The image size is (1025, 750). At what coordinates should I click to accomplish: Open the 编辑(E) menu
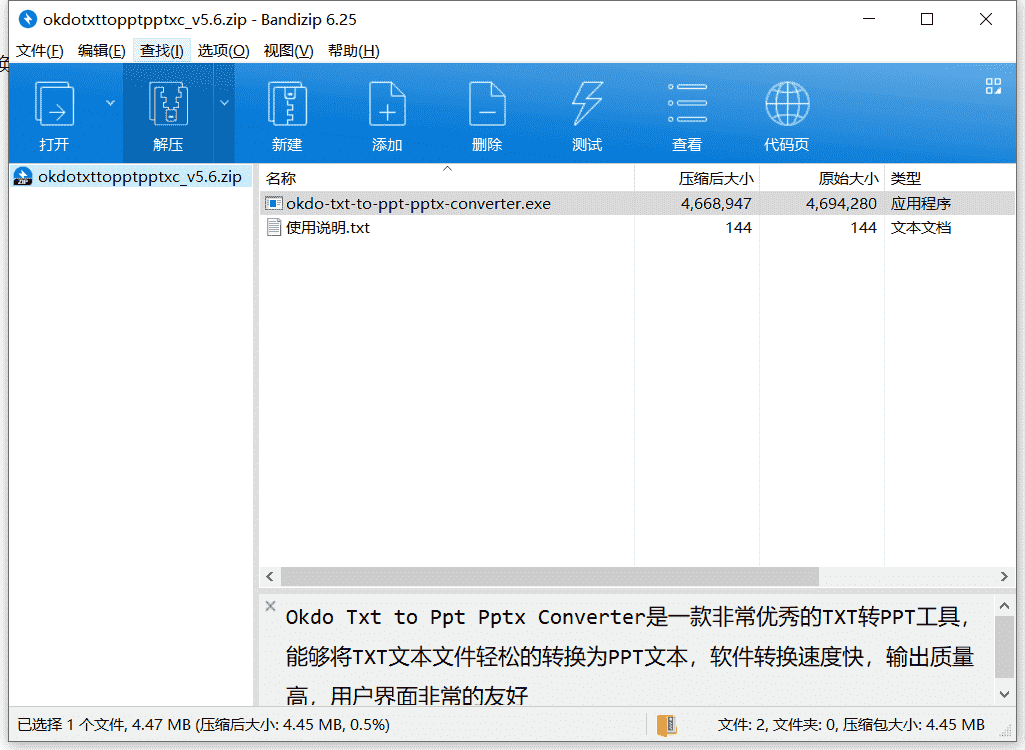[x=101, y=51]
